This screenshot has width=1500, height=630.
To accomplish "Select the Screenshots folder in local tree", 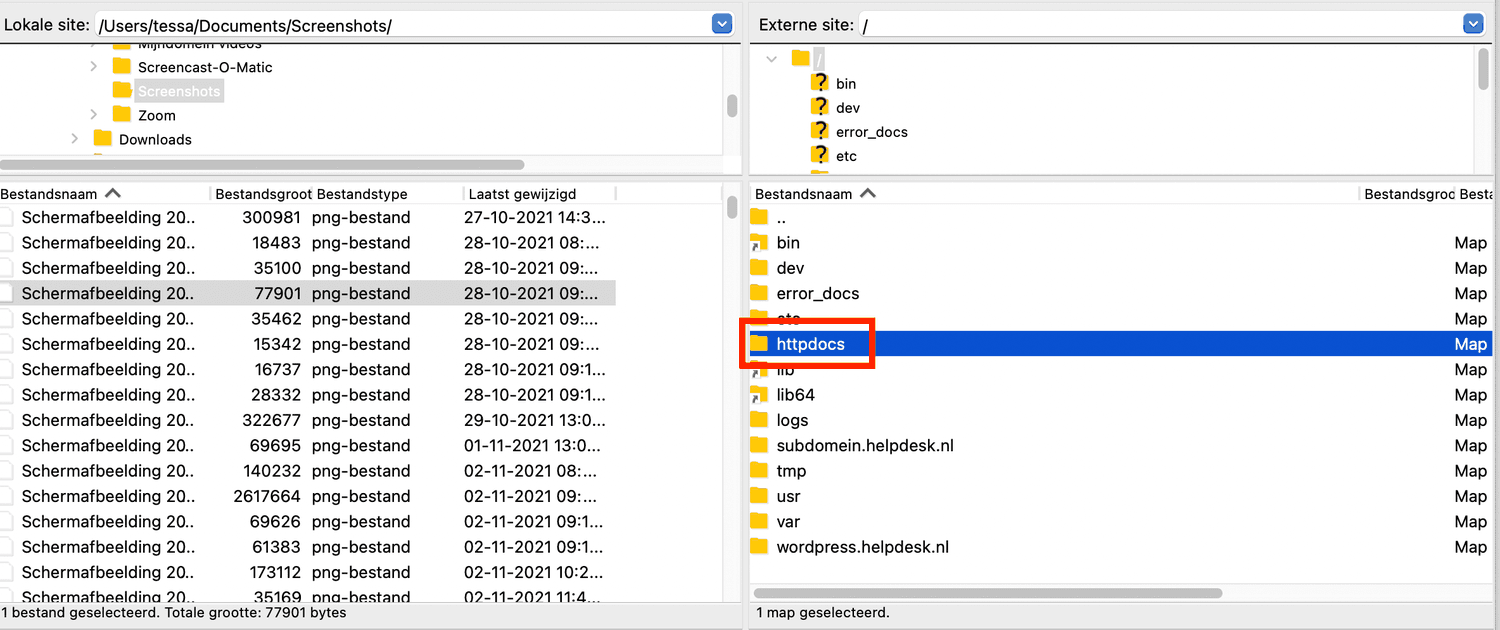I will [179, 91].
